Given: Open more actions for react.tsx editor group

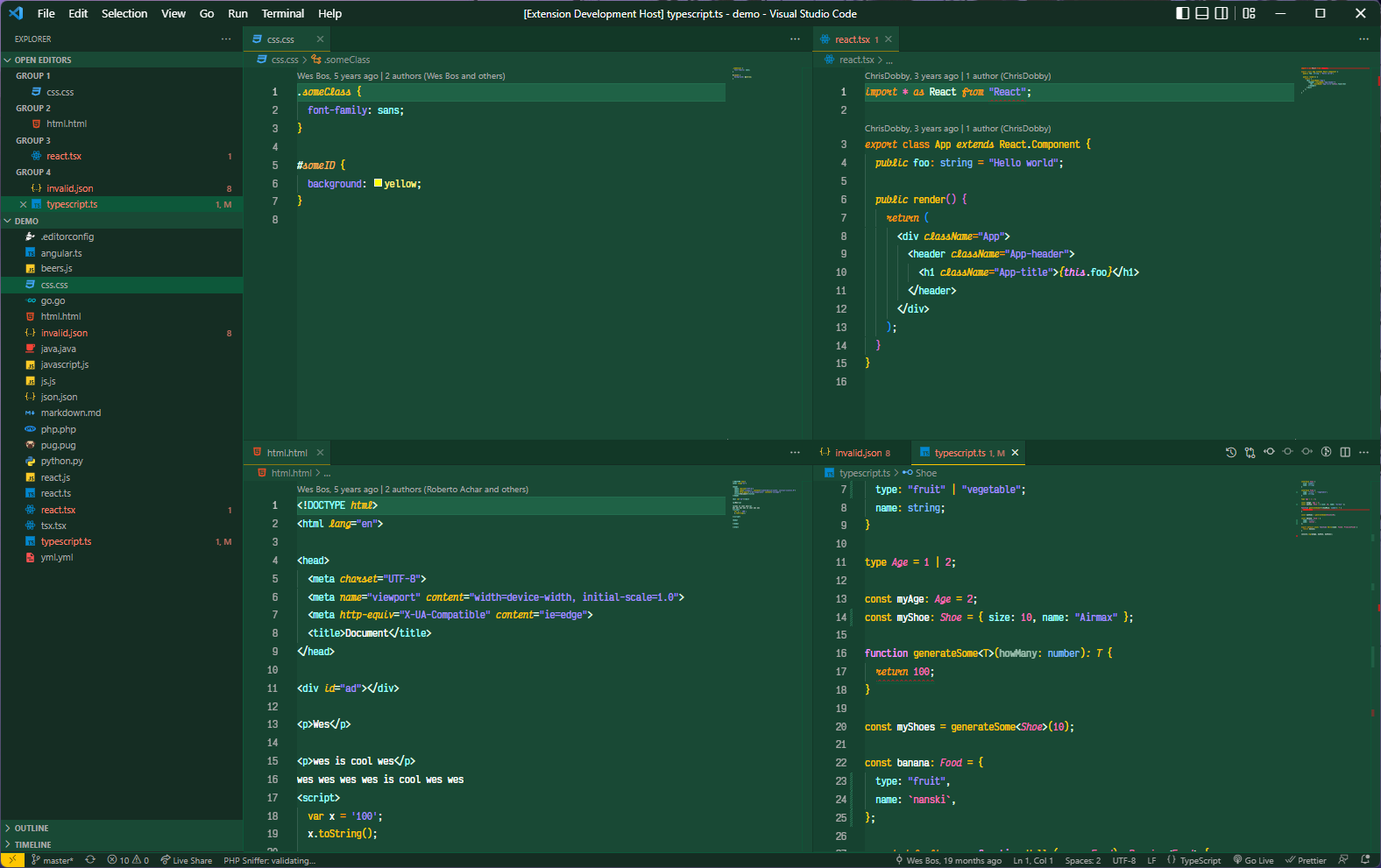Looking at the screenshot, I should click(x=1363, y=39).
